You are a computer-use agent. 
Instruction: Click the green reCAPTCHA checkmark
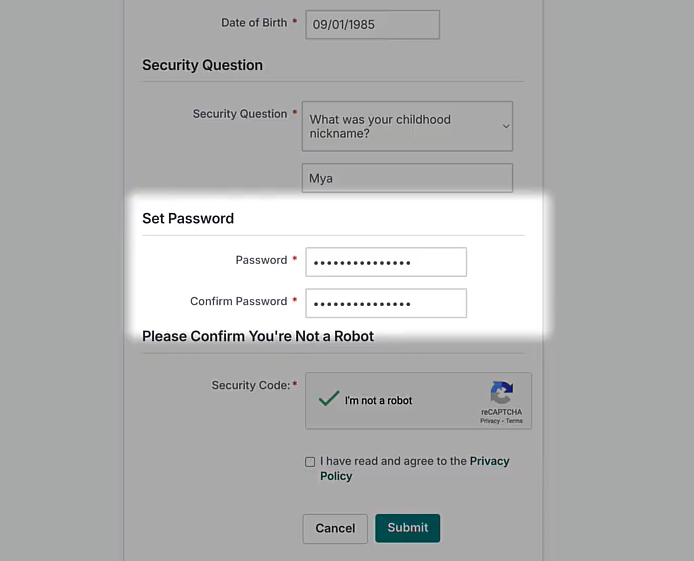[x=329, y=399]
